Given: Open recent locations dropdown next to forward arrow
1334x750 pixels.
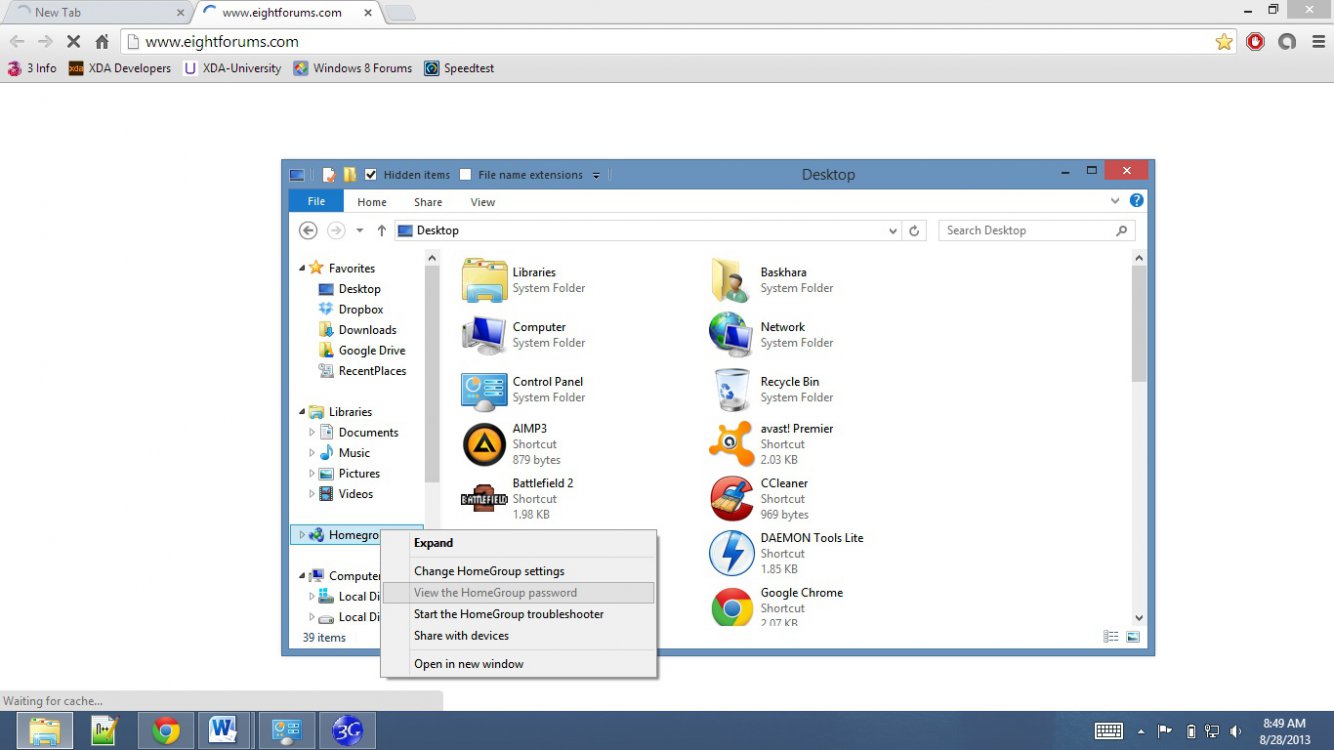Looking at the screenshot, I should (360, 231).
